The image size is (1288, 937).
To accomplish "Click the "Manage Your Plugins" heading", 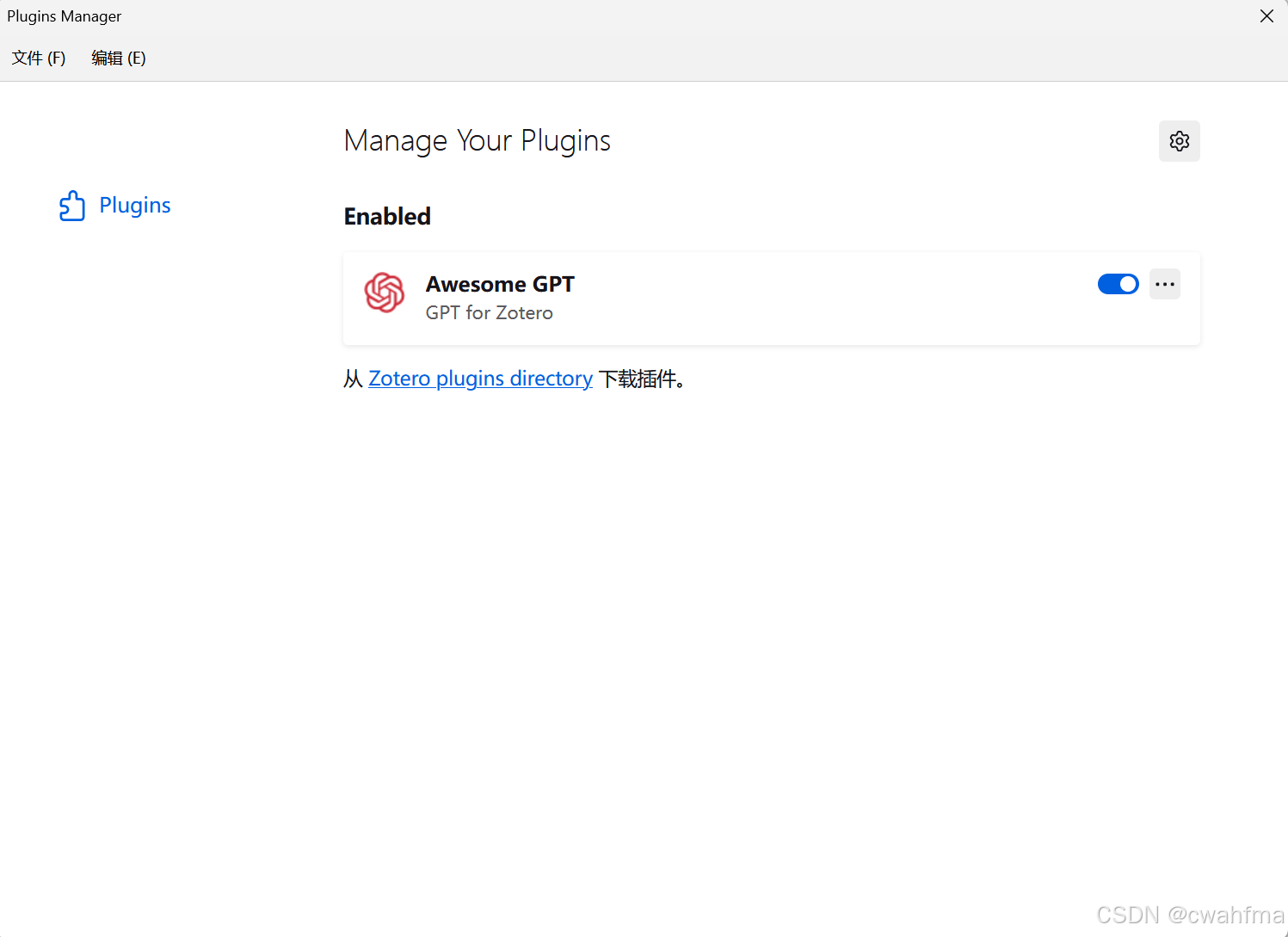I will tap(477, 141).
